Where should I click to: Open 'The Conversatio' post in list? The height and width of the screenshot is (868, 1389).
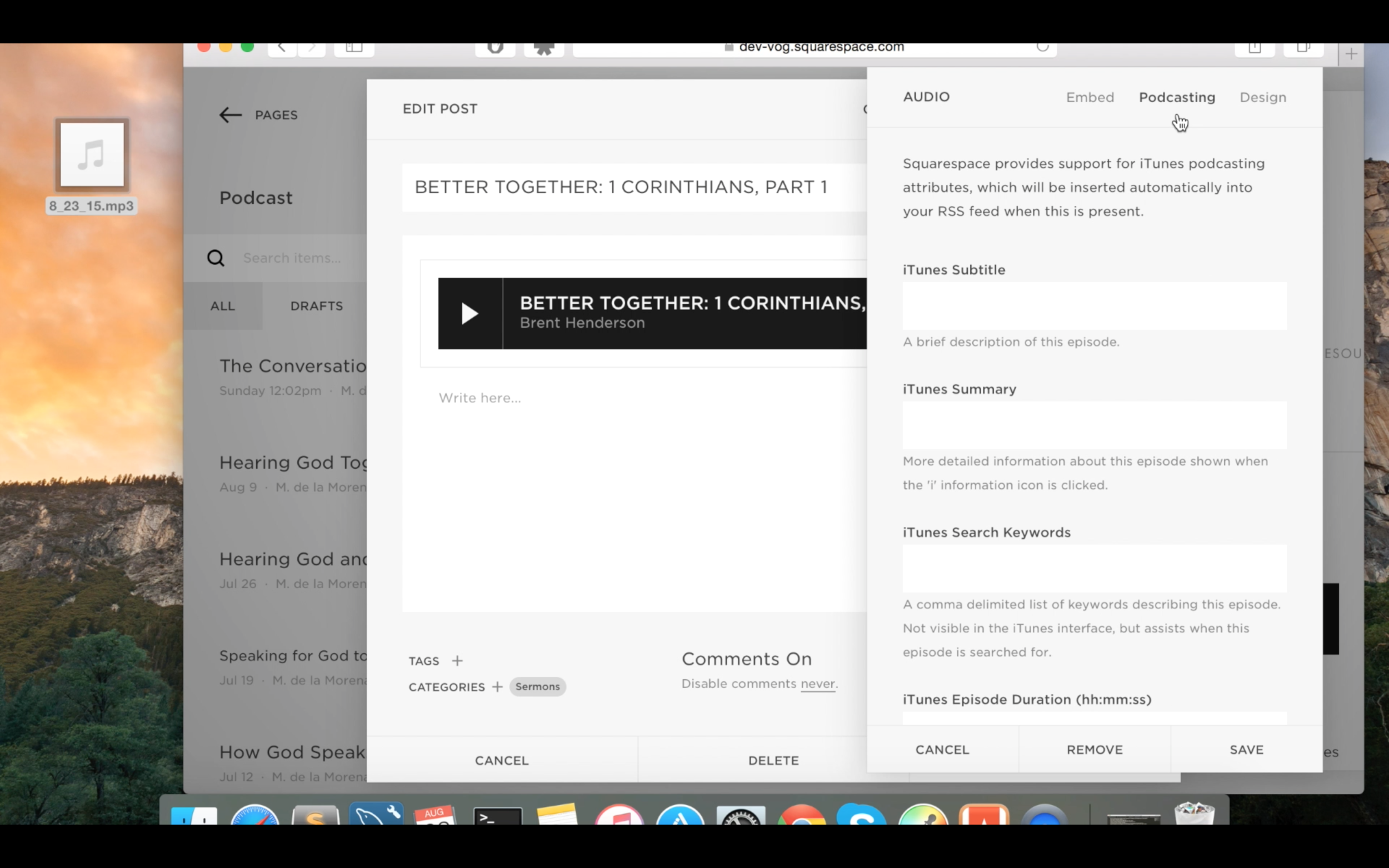293,377
